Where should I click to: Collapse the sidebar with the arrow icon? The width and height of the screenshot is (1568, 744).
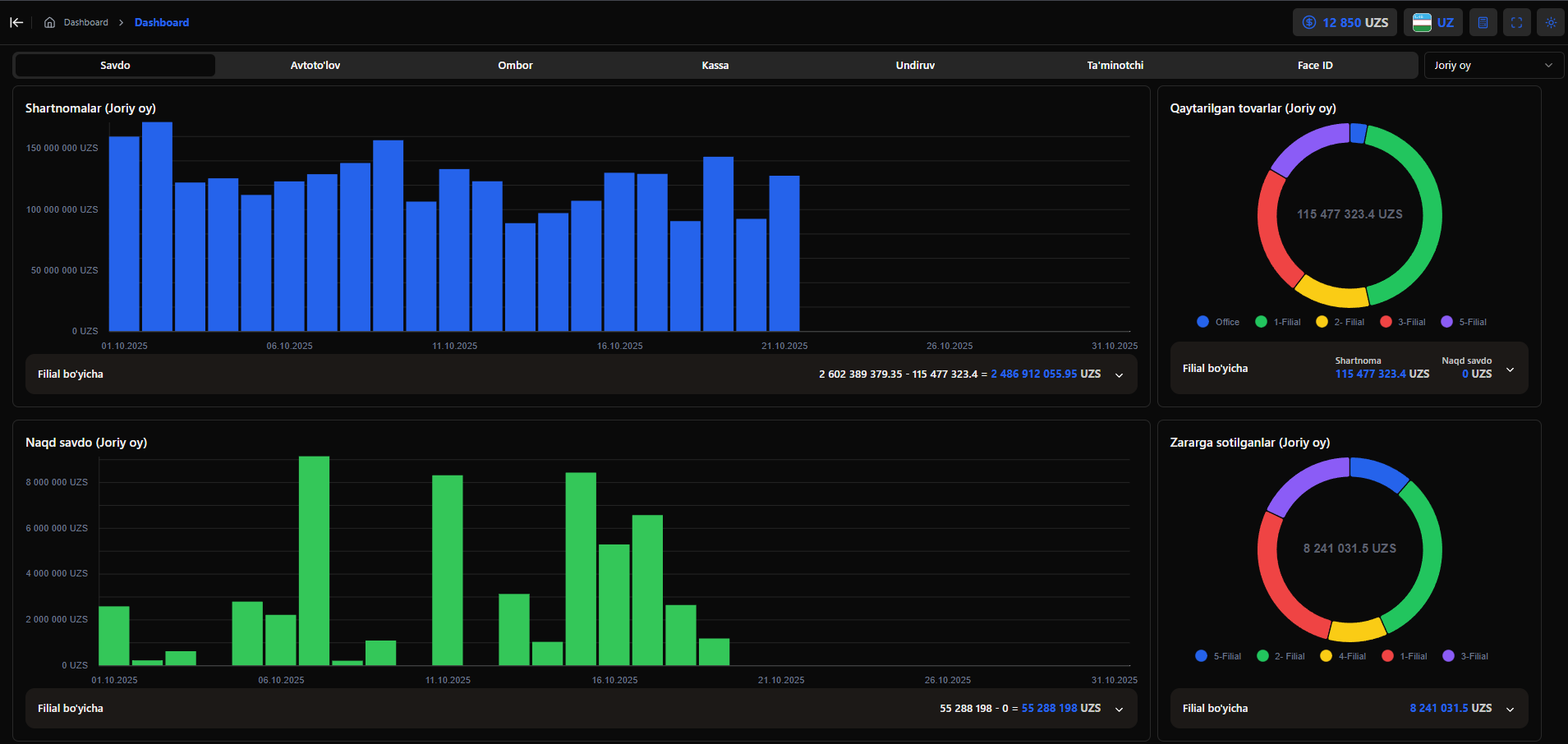tap(16, 22)
